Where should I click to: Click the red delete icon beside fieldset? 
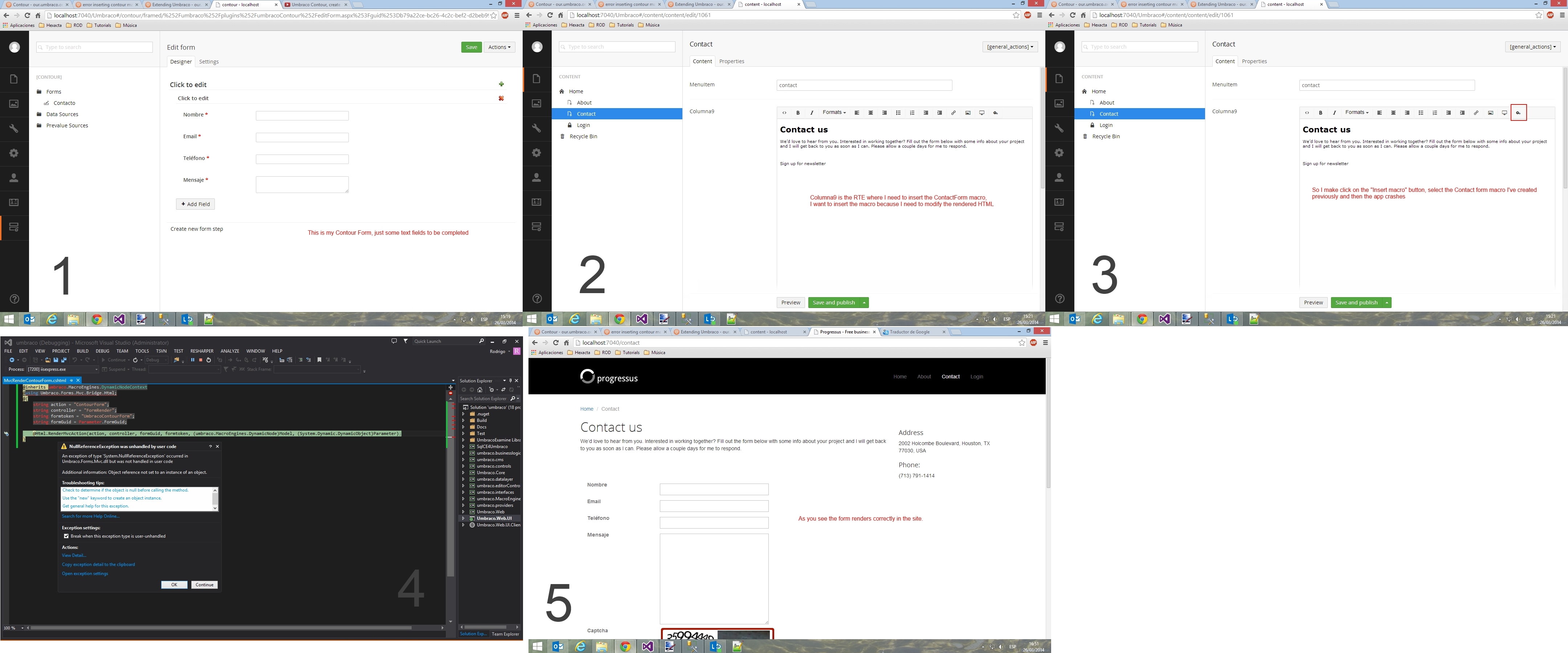(501, 98)
